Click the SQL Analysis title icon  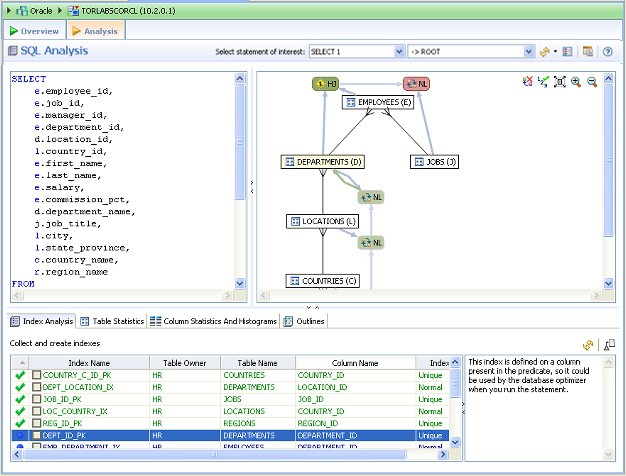tap(13, 51)
